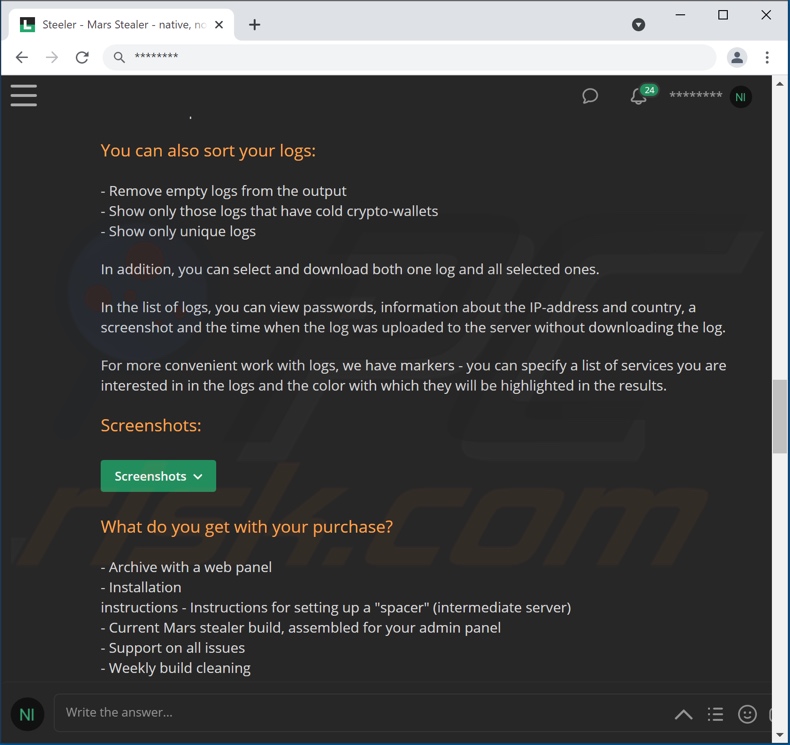The height and width of the screenshot is (745, 790).
Task: Focus the 'Write the answer...' field
Action: [363, 712]
